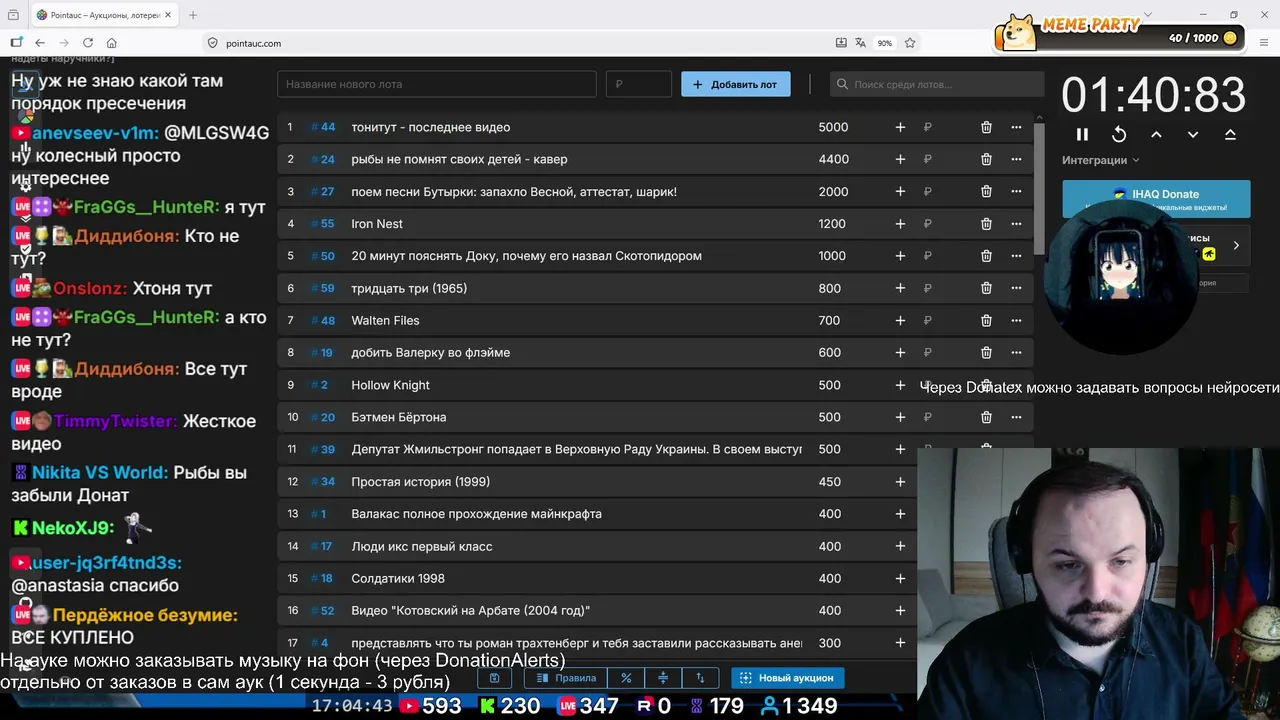Pause the auction timer
The image size is (1280, 720).
click(x=1082, y=134)
